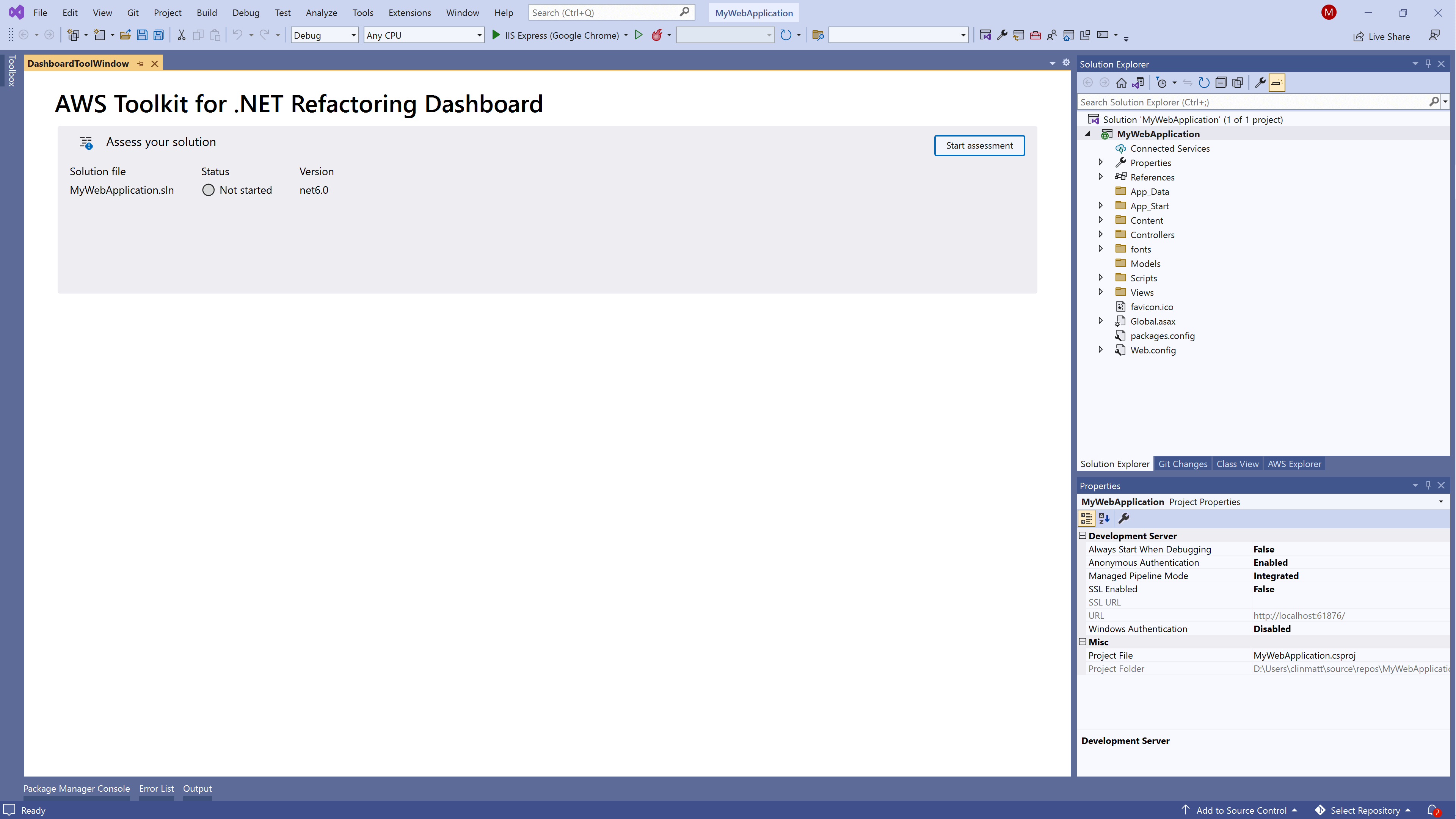Viewport: 1456px width, 819px height.
Task: Click the Start assessment button
Action: (x=979, y=146)
